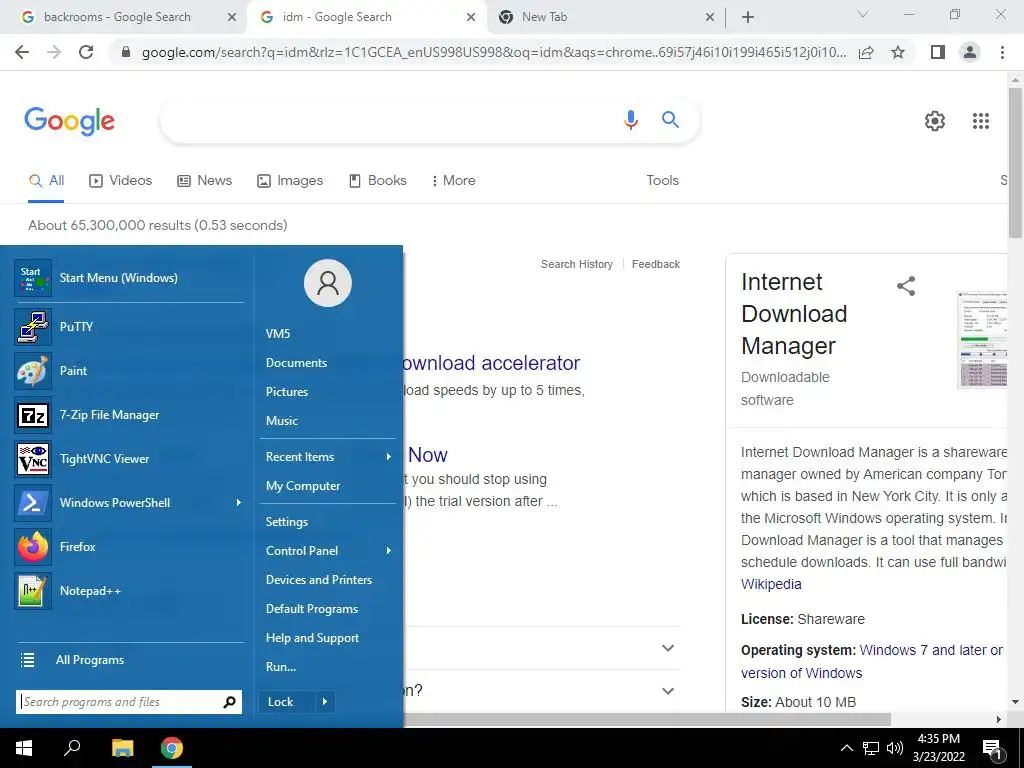1024x768 pixels.
Task: Click the Tools button under search bar
Action: 662,180
